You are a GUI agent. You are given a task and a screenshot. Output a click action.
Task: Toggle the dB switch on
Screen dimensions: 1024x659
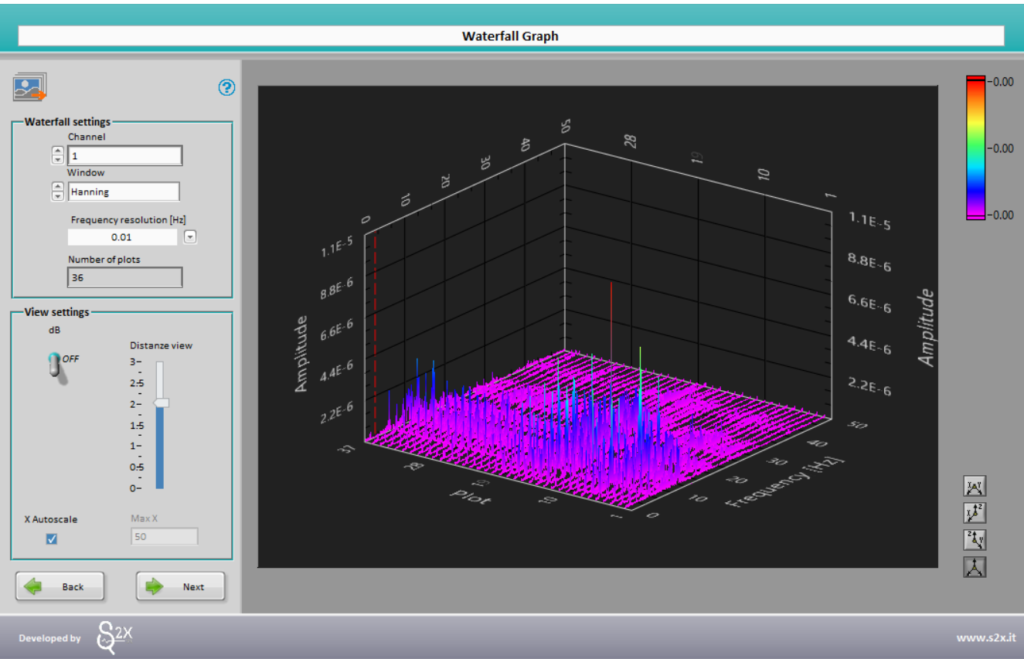click(55, 365)
